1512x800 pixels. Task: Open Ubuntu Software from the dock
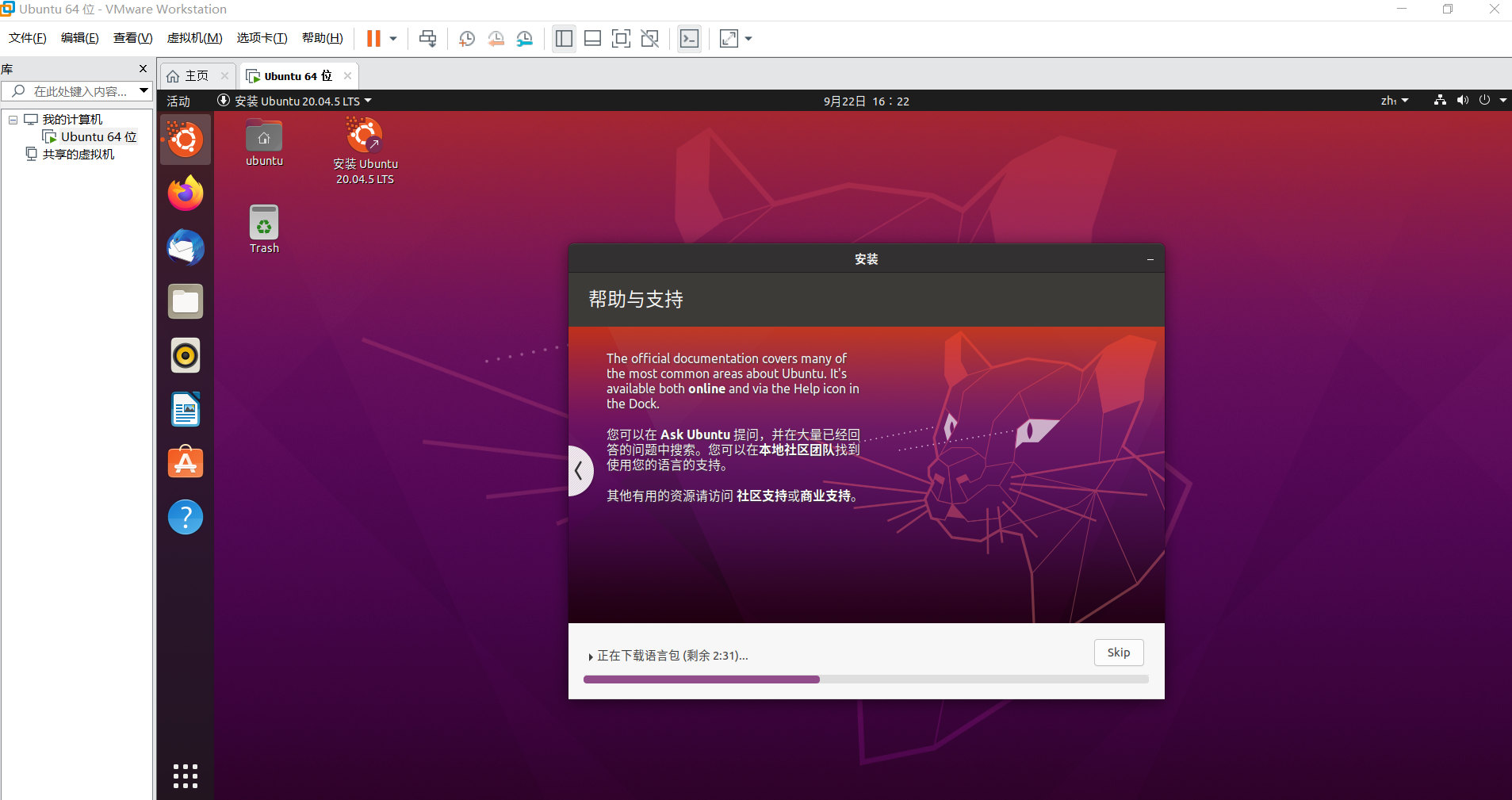(186, 463)
